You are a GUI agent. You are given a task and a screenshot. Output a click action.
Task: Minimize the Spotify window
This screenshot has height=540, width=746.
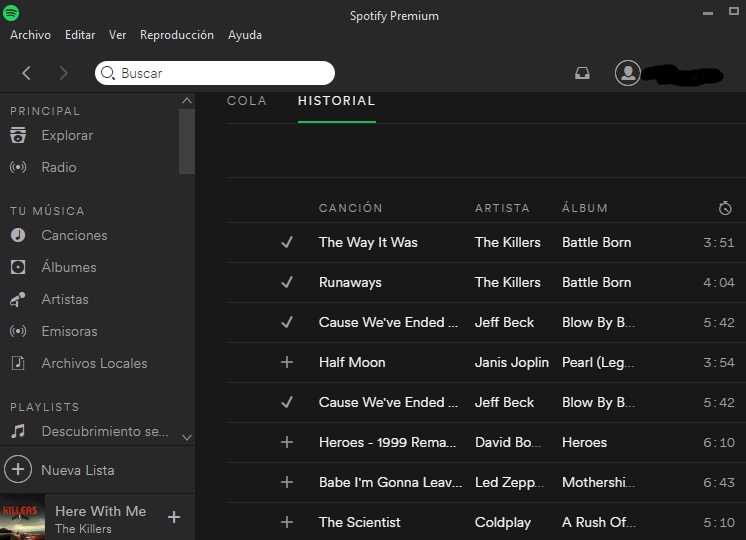(707, 13)
